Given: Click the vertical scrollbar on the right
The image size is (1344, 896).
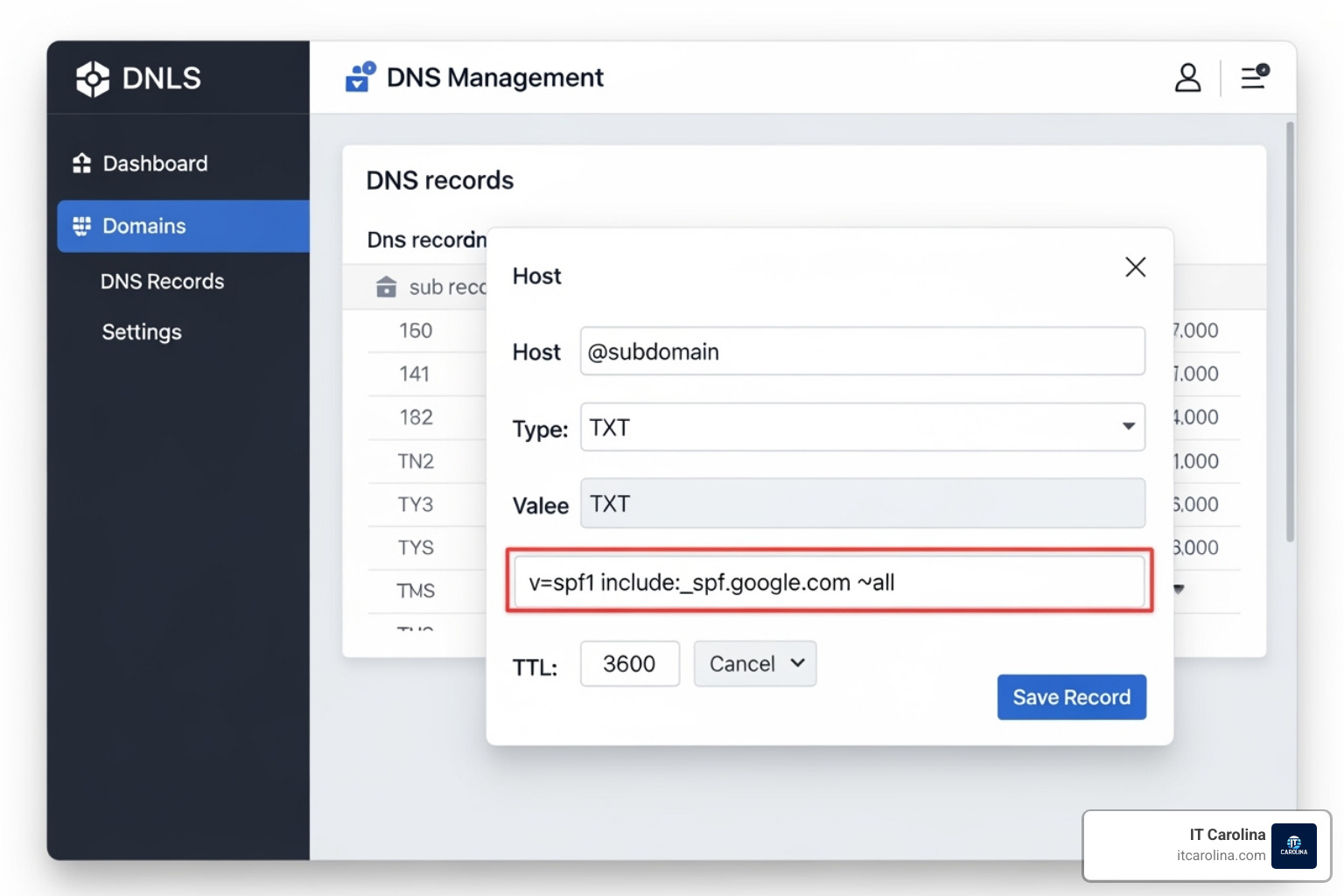Looking at the screenshot, I should pos(1290,332).
